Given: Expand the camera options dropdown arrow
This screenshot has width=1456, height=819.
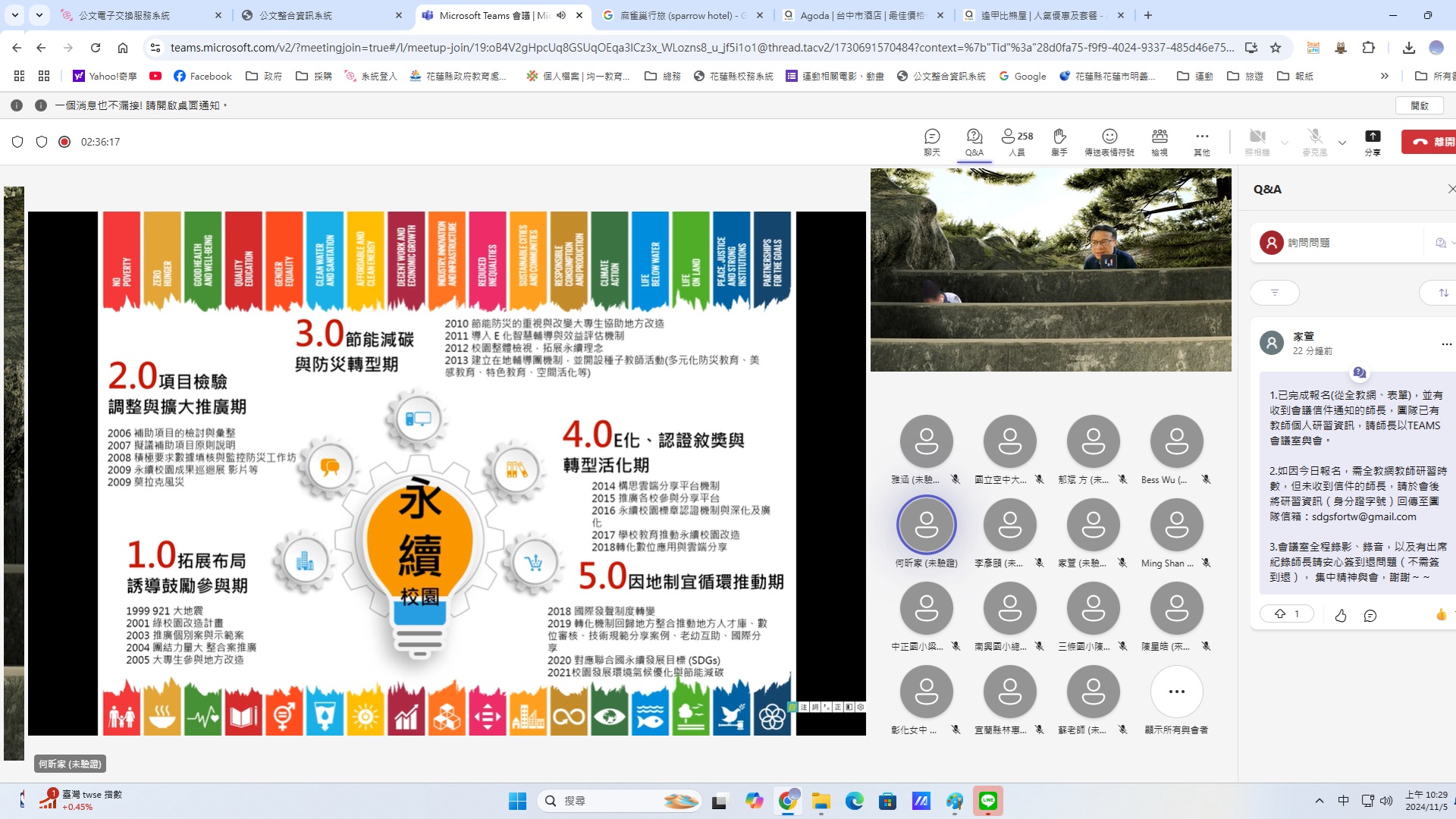Looking at the screenshot, I should click(1284, 143).
